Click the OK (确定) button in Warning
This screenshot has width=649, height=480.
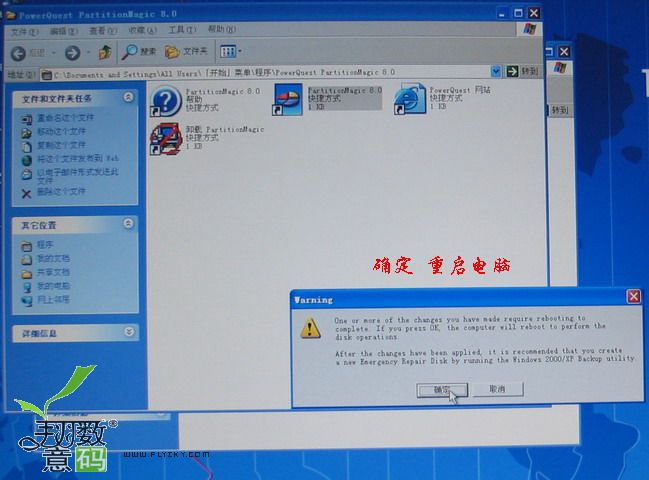pos(442,390)
